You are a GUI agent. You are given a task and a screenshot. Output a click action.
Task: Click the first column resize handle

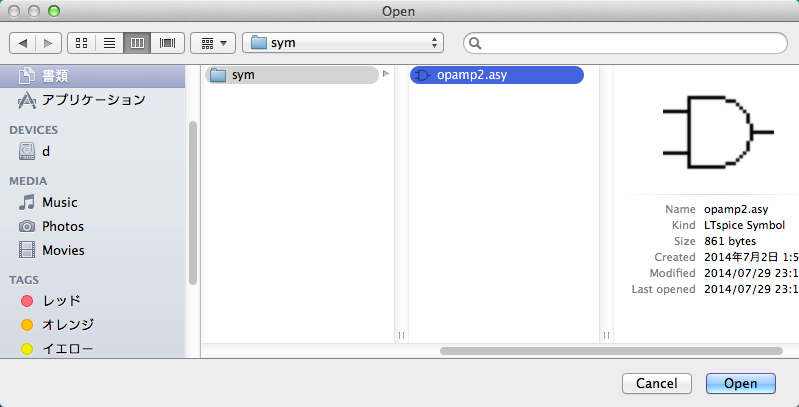401,335
